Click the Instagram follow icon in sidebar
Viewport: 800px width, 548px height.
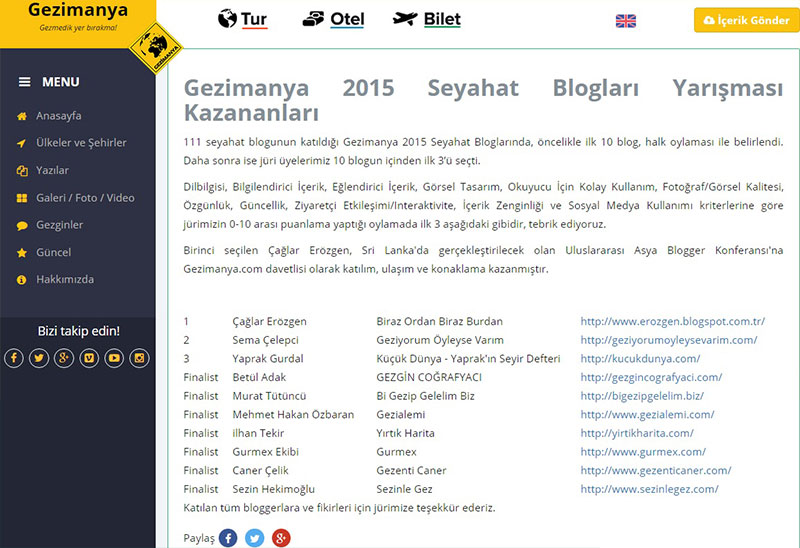[139, 358]
